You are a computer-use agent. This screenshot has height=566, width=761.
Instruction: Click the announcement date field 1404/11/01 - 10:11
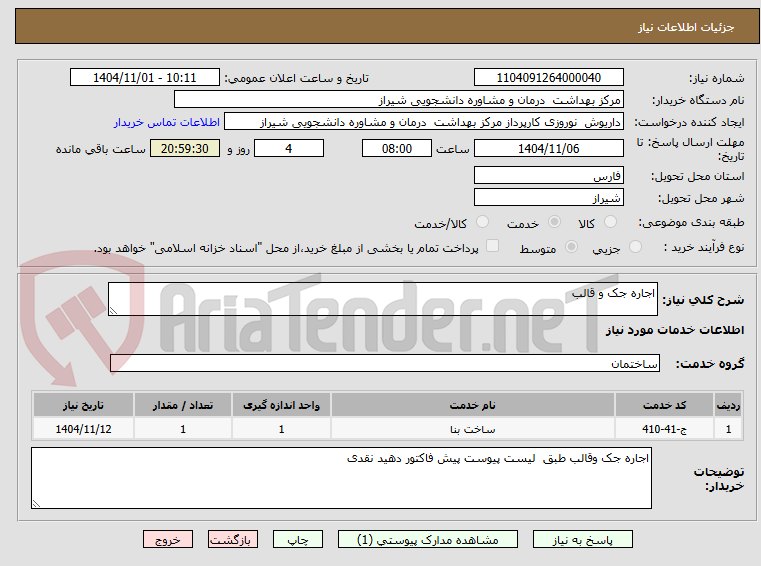(145, 77)
